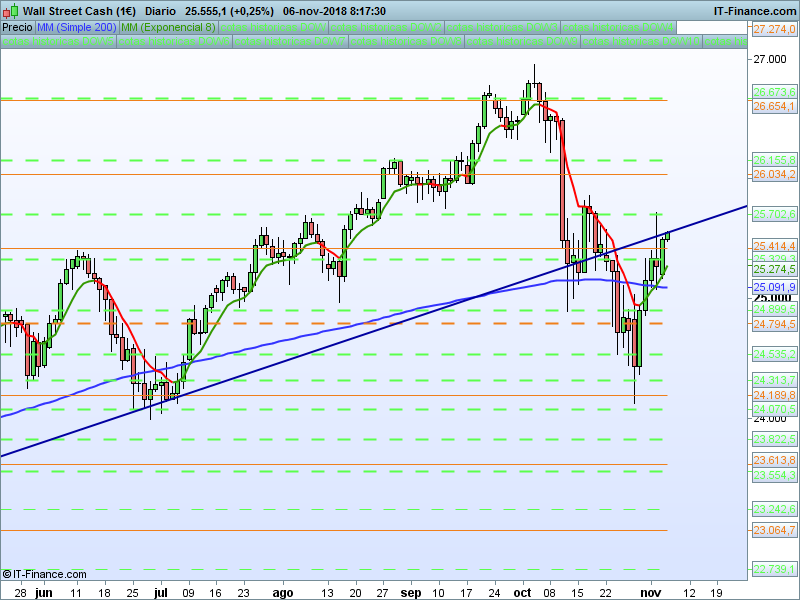The image size is (800, 600).
Task: Click the 26.155,8 green price tag
Action: [774, 160]
